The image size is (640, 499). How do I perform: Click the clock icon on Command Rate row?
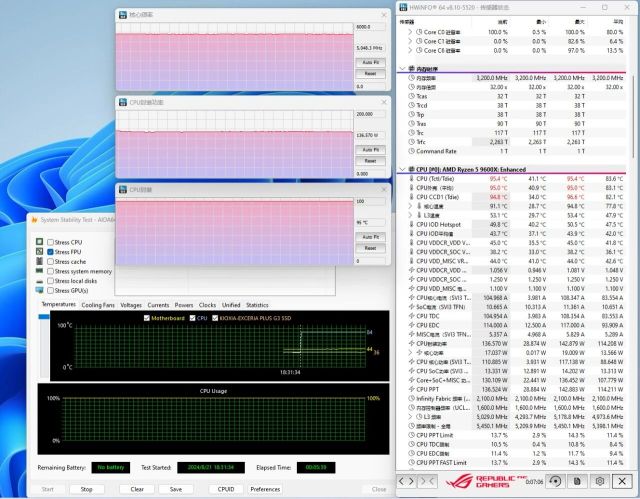click(x=411, y=151)
